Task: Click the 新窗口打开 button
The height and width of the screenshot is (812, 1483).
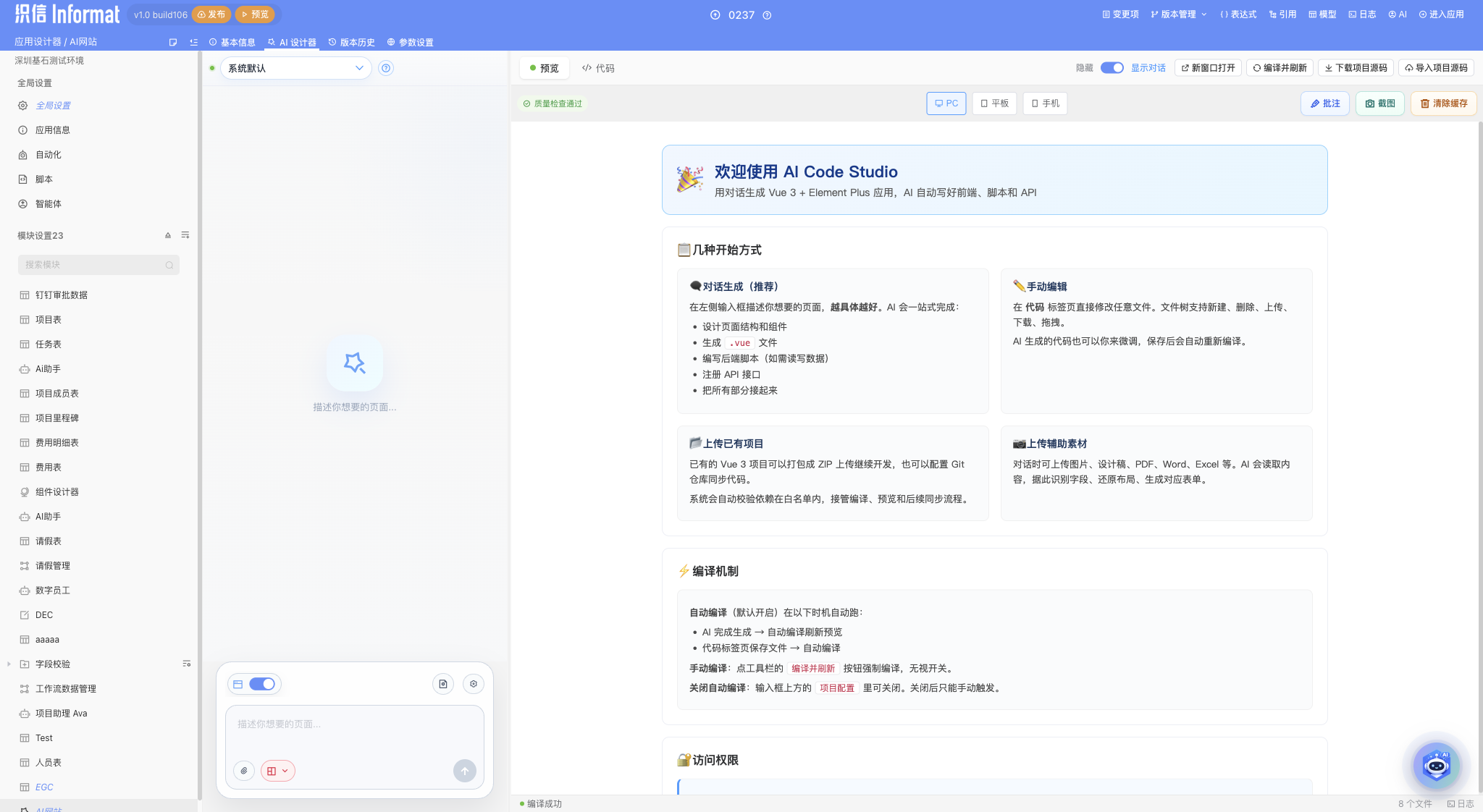Action: (x=1209, y=68)
